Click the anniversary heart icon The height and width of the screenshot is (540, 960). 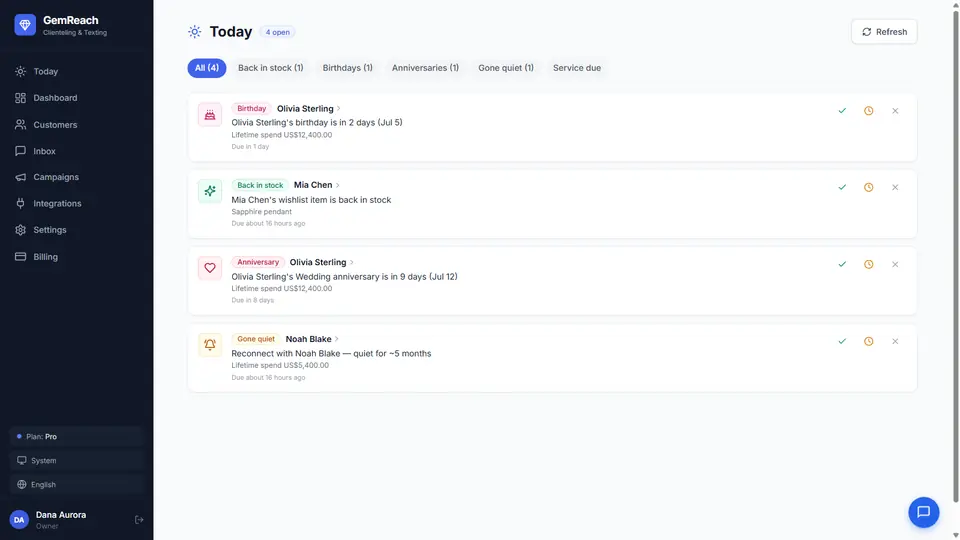[210, 268]
